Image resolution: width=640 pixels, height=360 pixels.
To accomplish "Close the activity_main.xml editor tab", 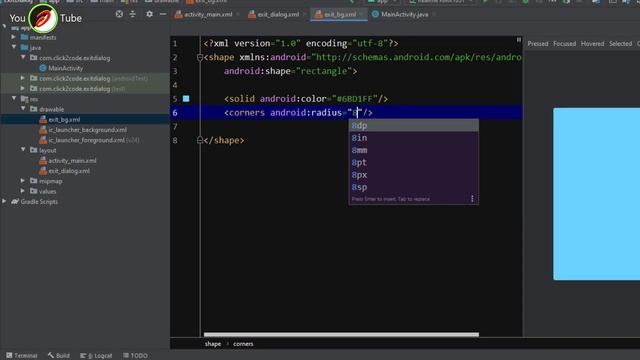I will tap(238, 15).
